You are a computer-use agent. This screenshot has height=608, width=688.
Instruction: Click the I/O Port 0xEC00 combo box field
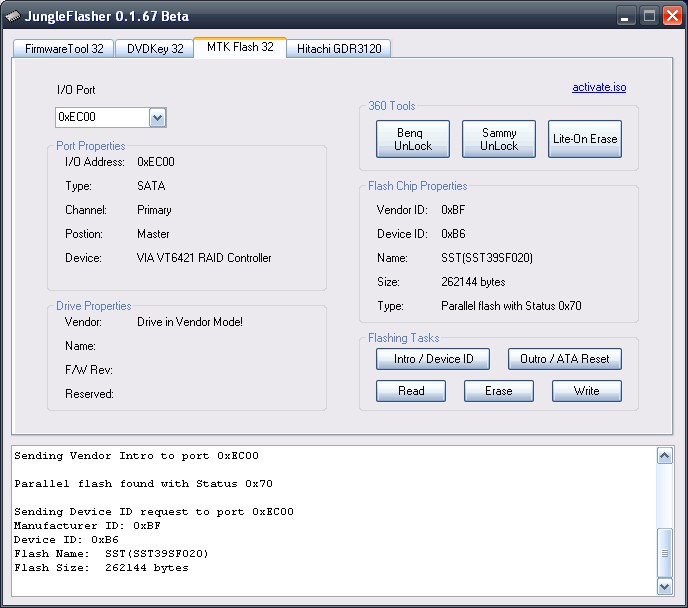pyautogui.click(x=111, y=118)
